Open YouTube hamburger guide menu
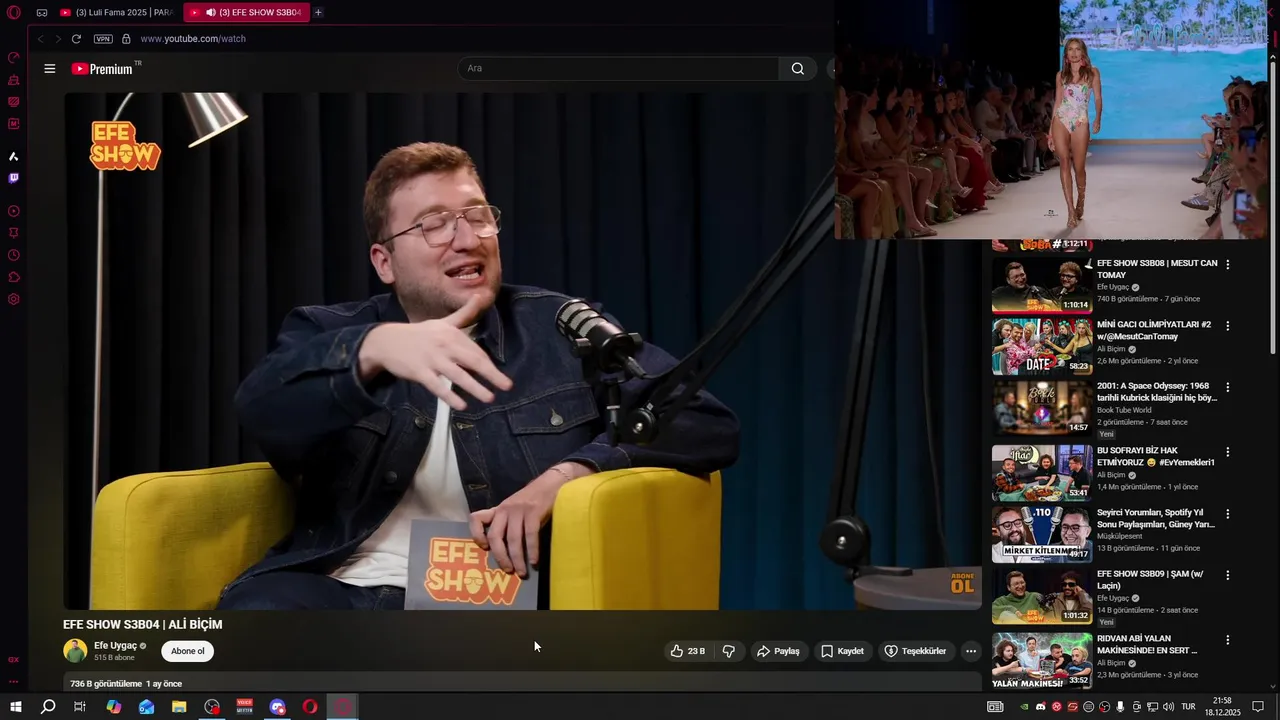Image resolution: width=1280 pixels, height=720 pixels. tap(50, 68)
